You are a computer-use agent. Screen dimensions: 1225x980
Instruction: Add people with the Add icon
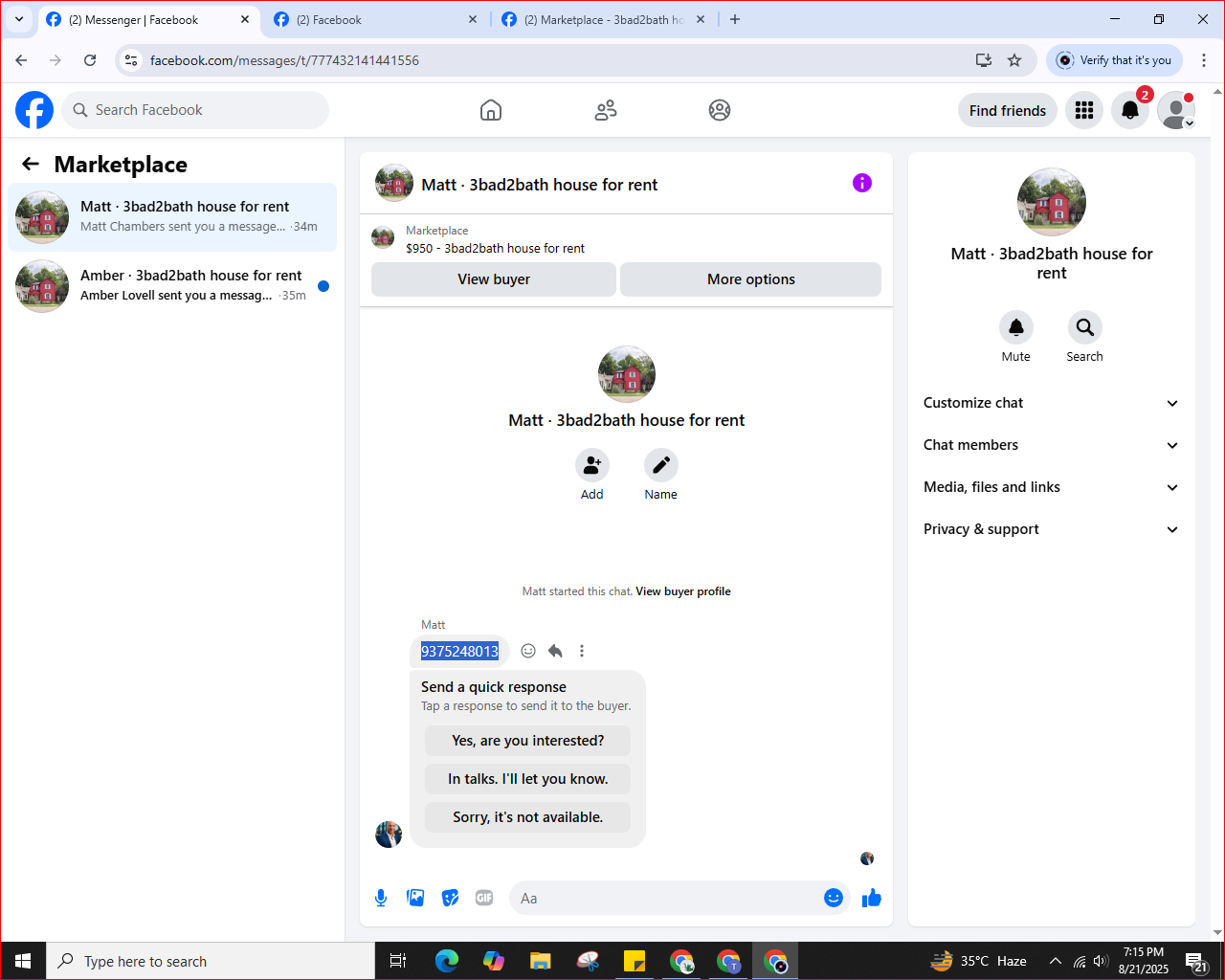592,465
